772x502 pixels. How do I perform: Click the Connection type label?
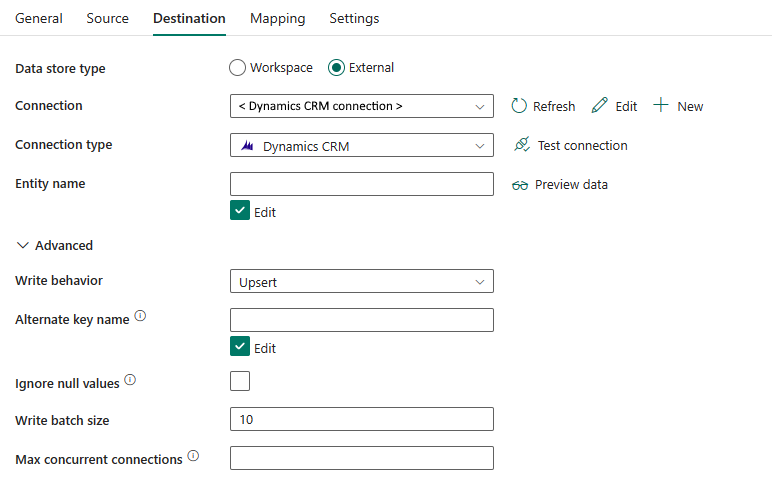[64, 145]
